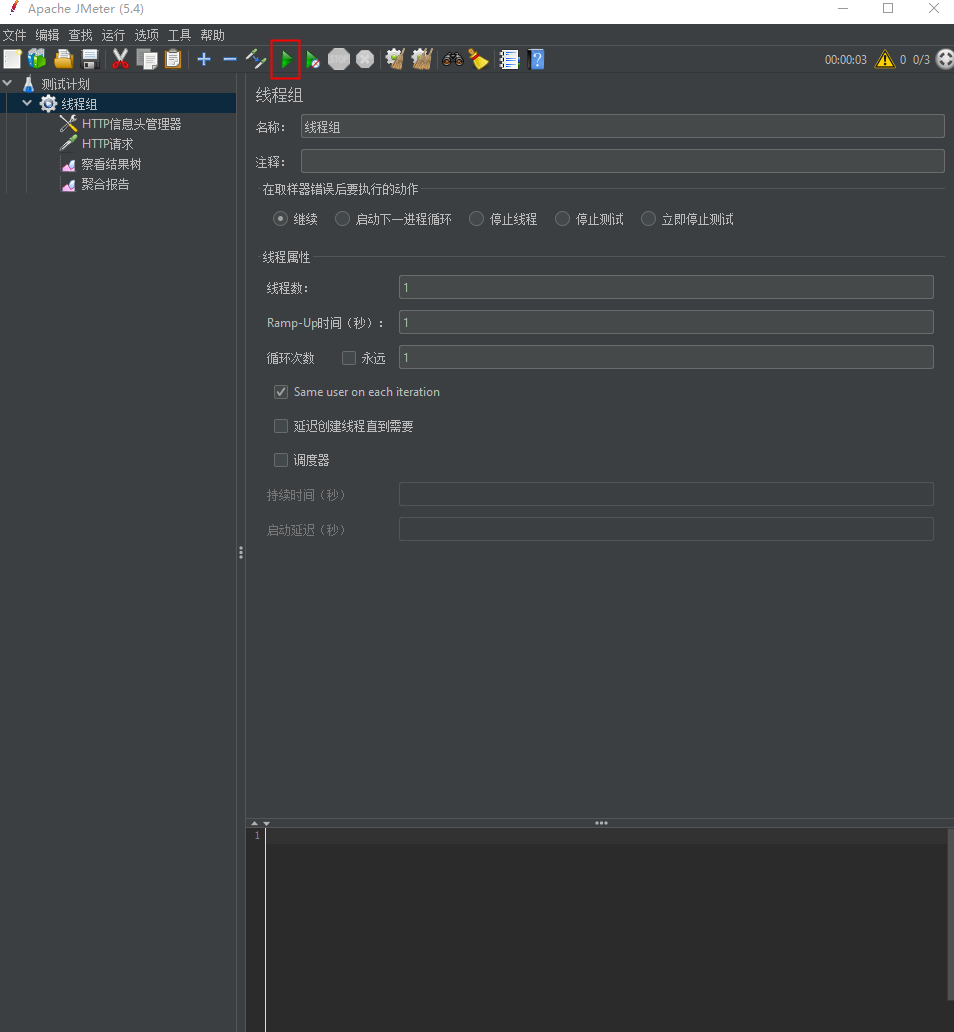The height and width of the screenshot is (1032, 954).
Task: Select the 继续 radio button
Action: click(x=280, y=219)
